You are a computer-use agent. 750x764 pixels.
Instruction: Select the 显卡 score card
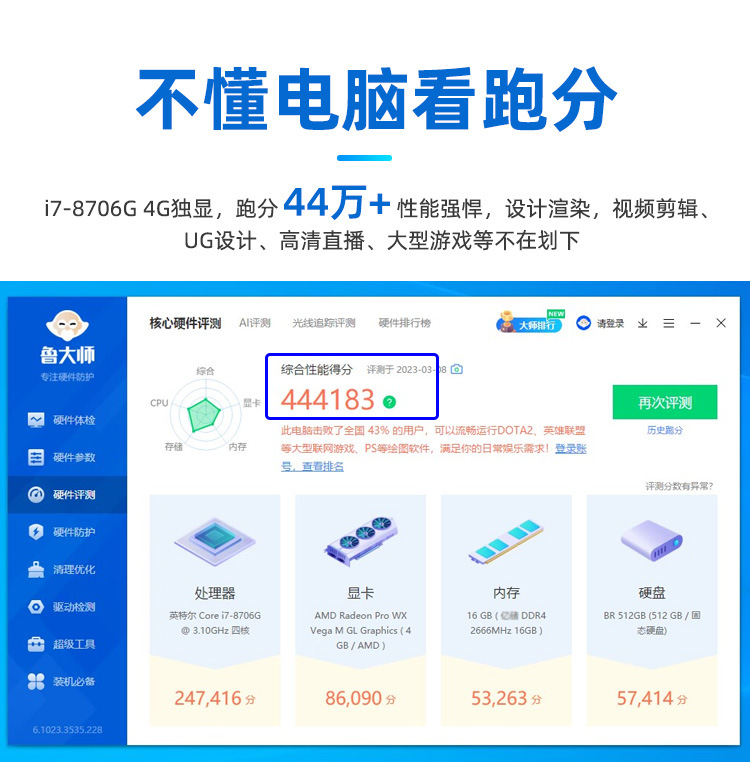click(x=361, y=611)
